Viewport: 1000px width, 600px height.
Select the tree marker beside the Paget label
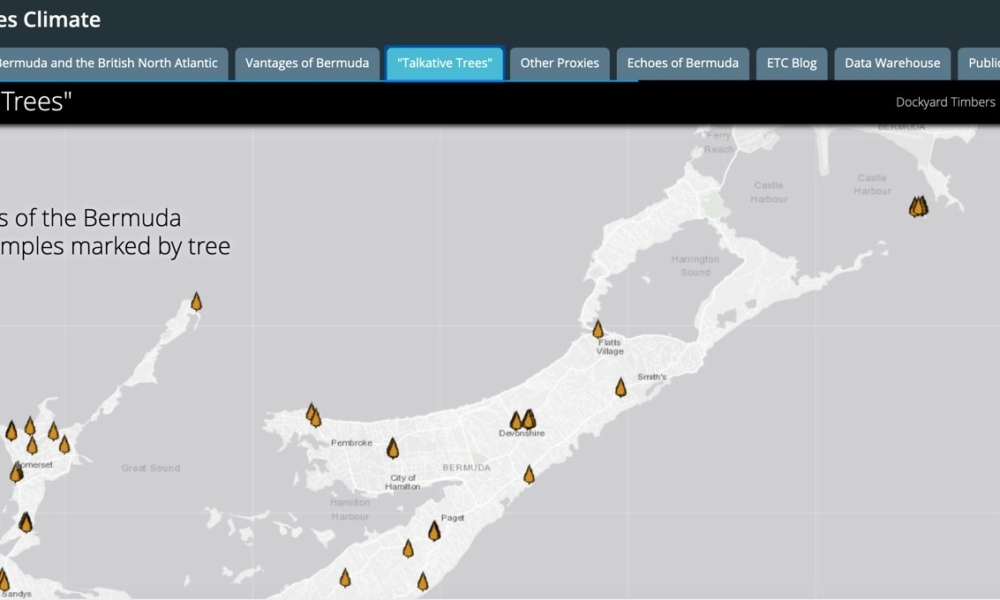tap(434, 531)
